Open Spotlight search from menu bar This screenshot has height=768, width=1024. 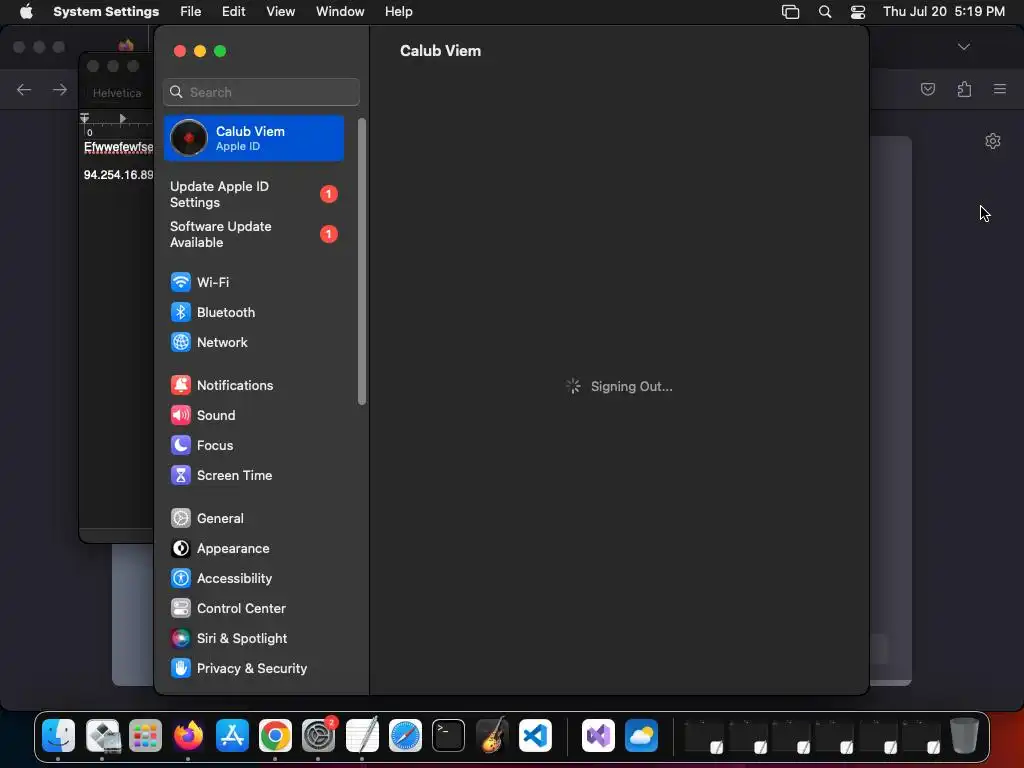[x=825, y=12]
